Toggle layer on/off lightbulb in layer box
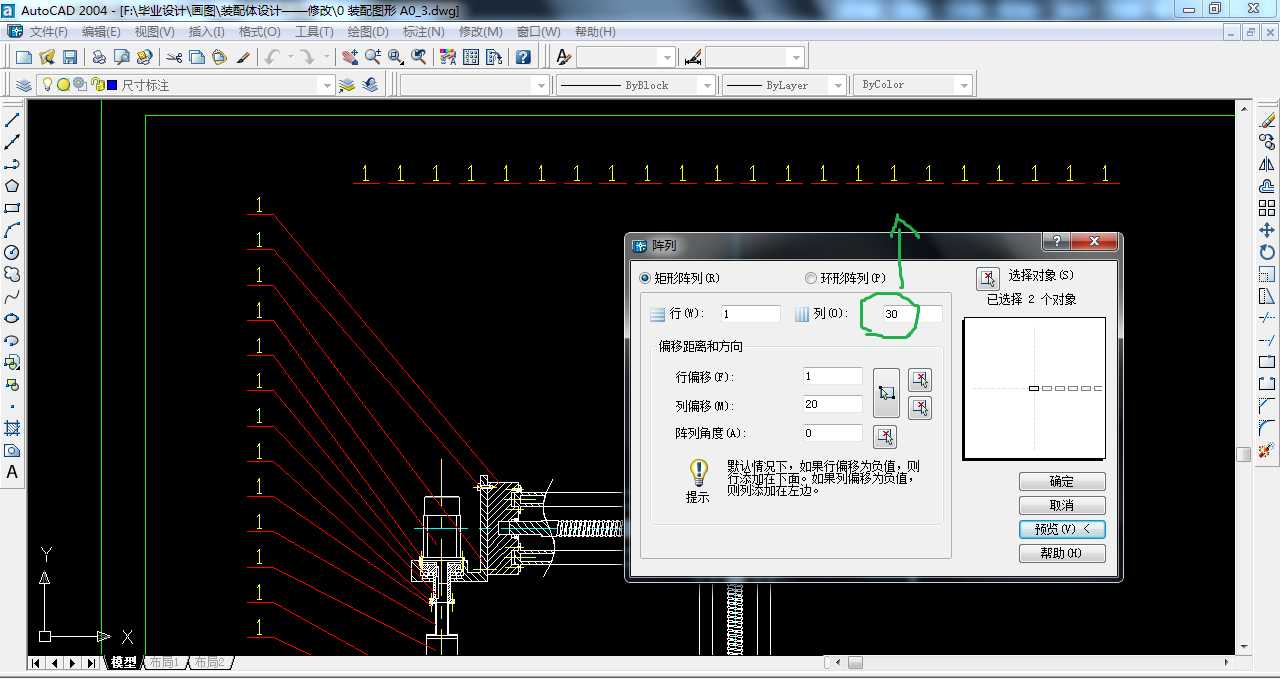Screen dimensions: 1280x679 pos(47,85)
